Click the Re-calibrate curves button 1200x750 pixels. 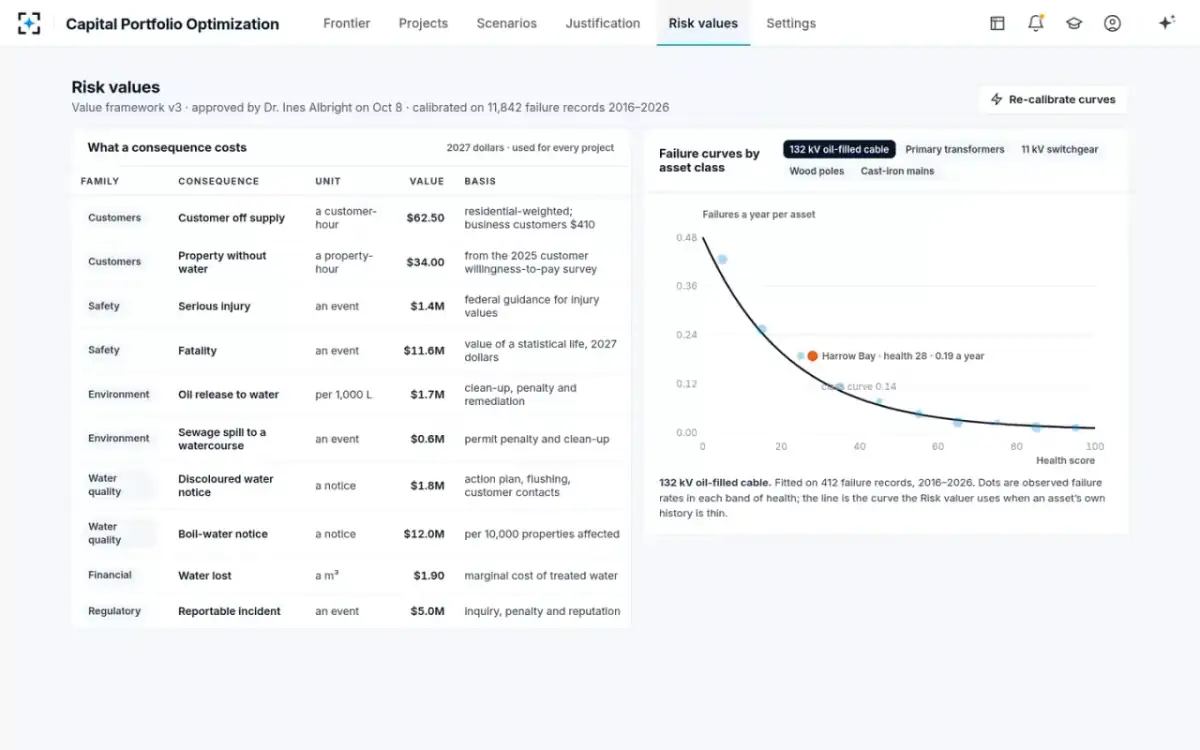[x=1053, y=100]
